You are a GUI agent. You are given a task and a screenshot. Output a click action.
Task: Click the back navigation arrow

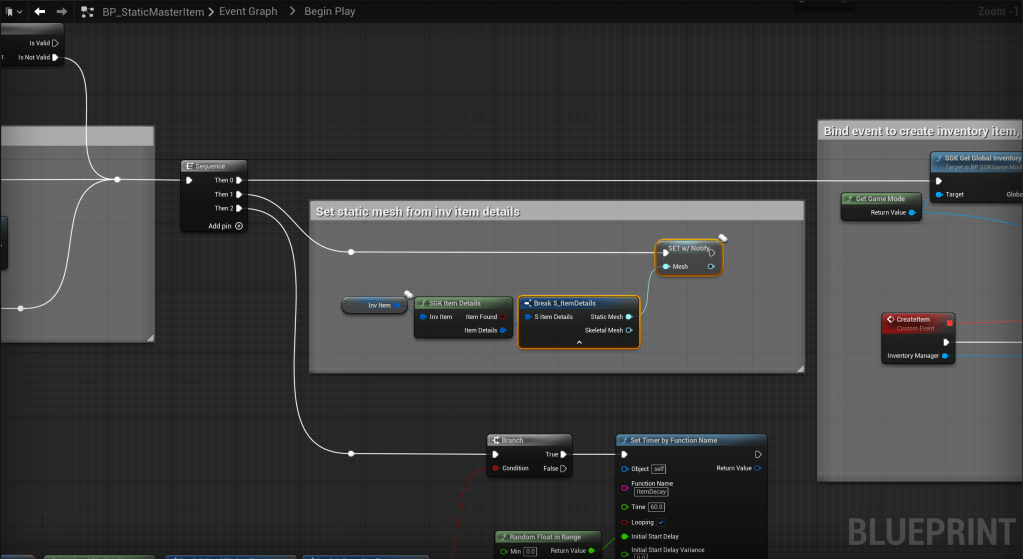click(x=40, y=12)
